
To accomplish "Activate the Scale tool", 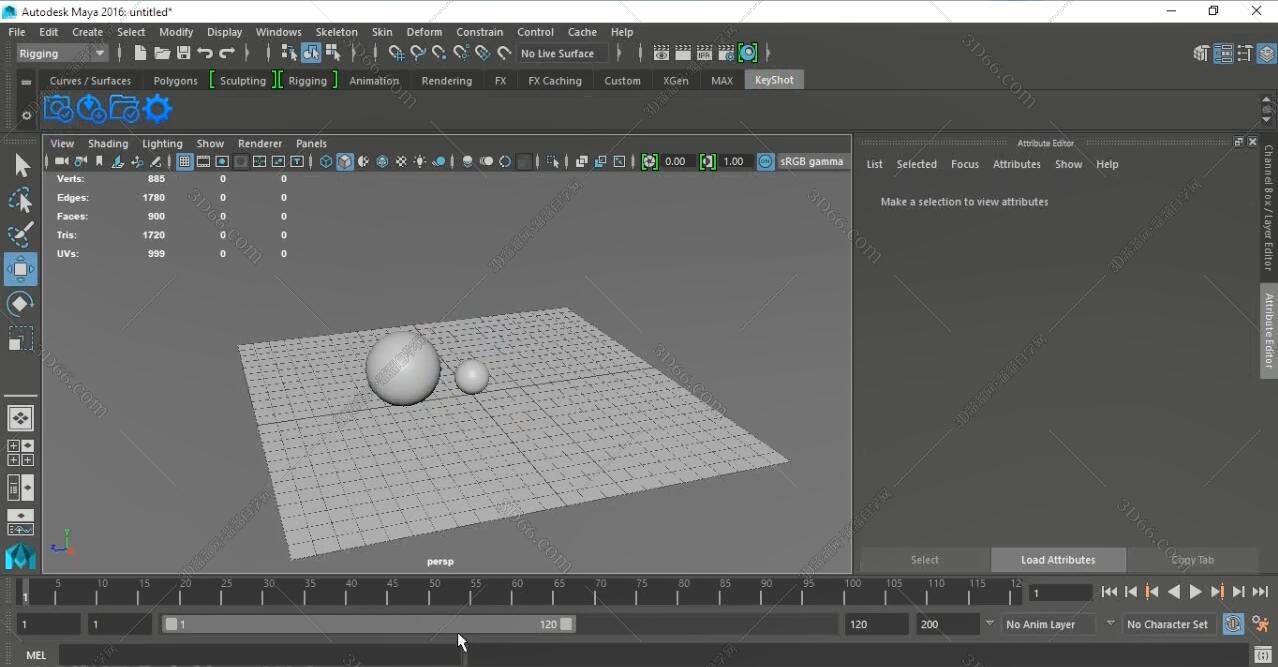I will [21, 339].
